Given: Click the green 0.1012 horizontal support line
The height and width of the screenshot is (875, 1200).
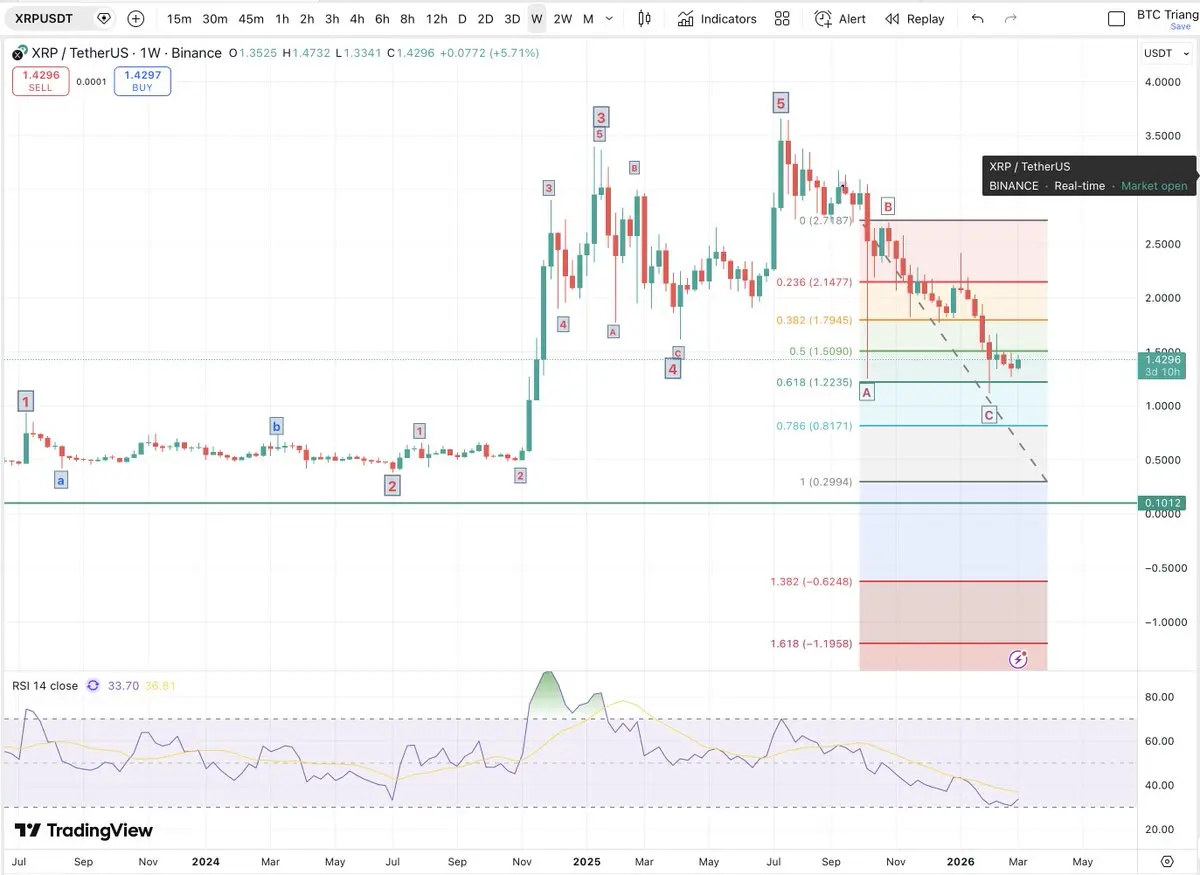Looking at the screenshot, I should click(570, 503).
